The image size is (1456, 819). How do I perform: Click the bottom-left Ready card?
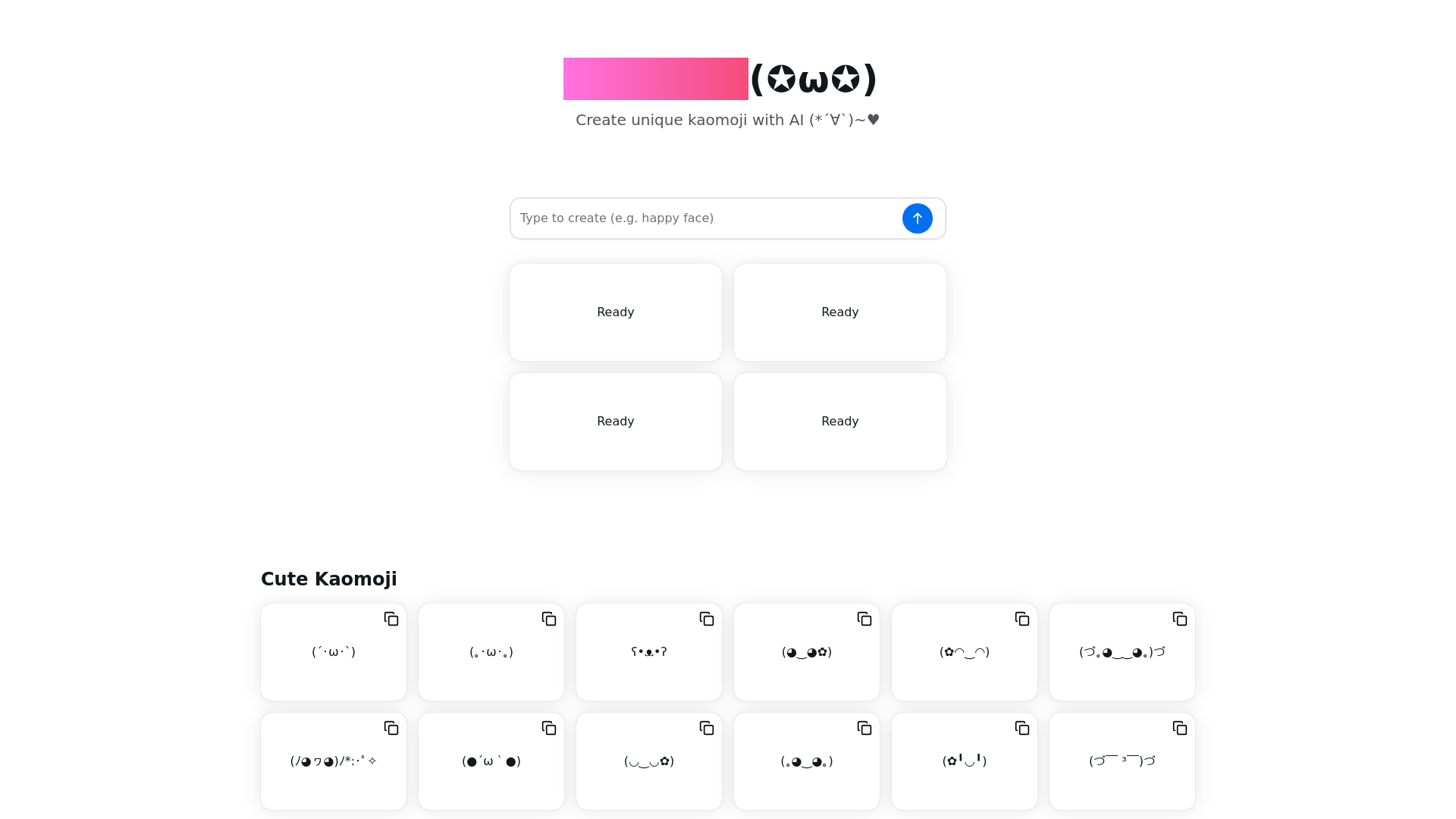[615, 421]
